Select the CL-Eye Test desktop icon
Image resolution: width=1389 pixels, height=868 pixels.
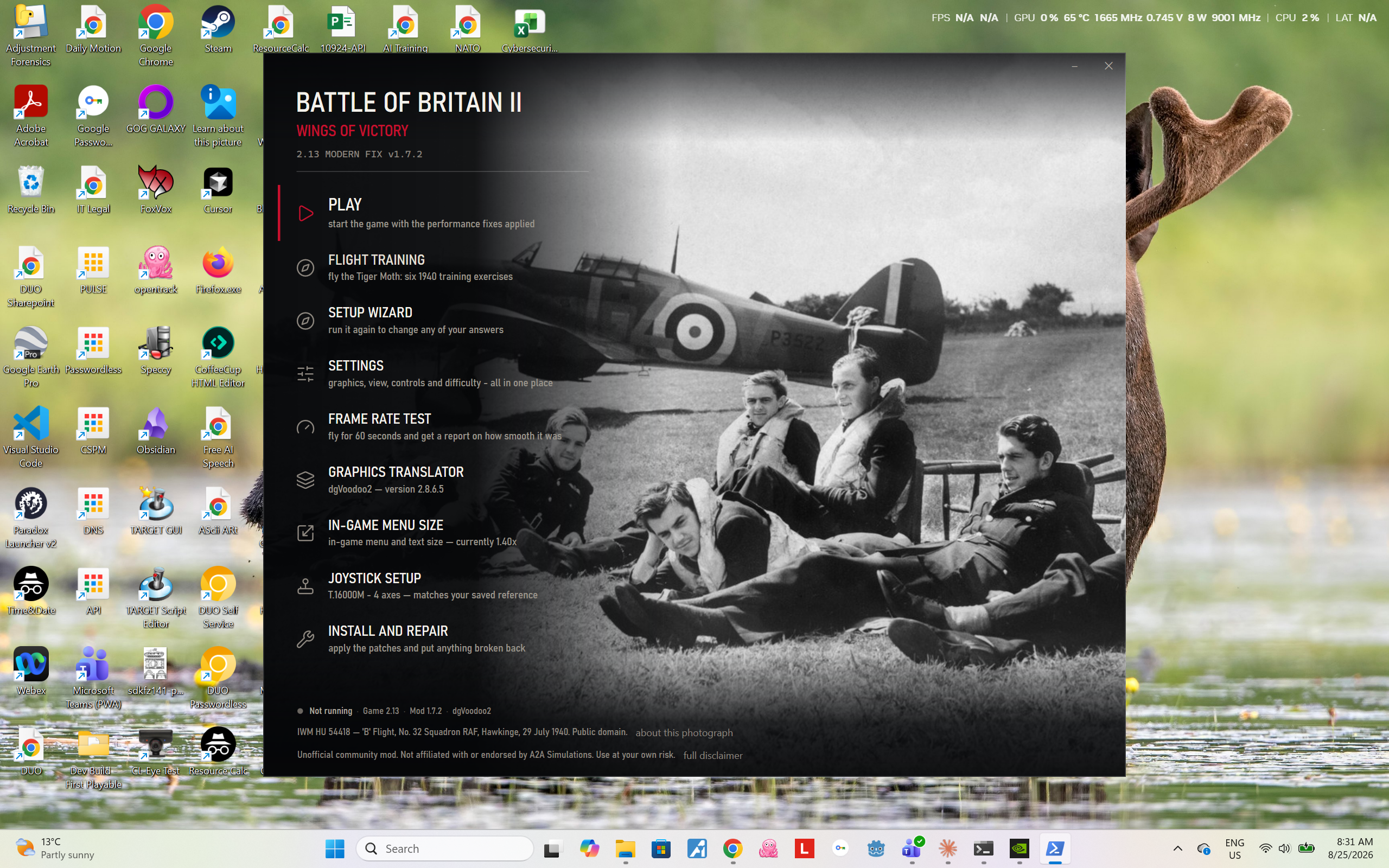(156, 753)
